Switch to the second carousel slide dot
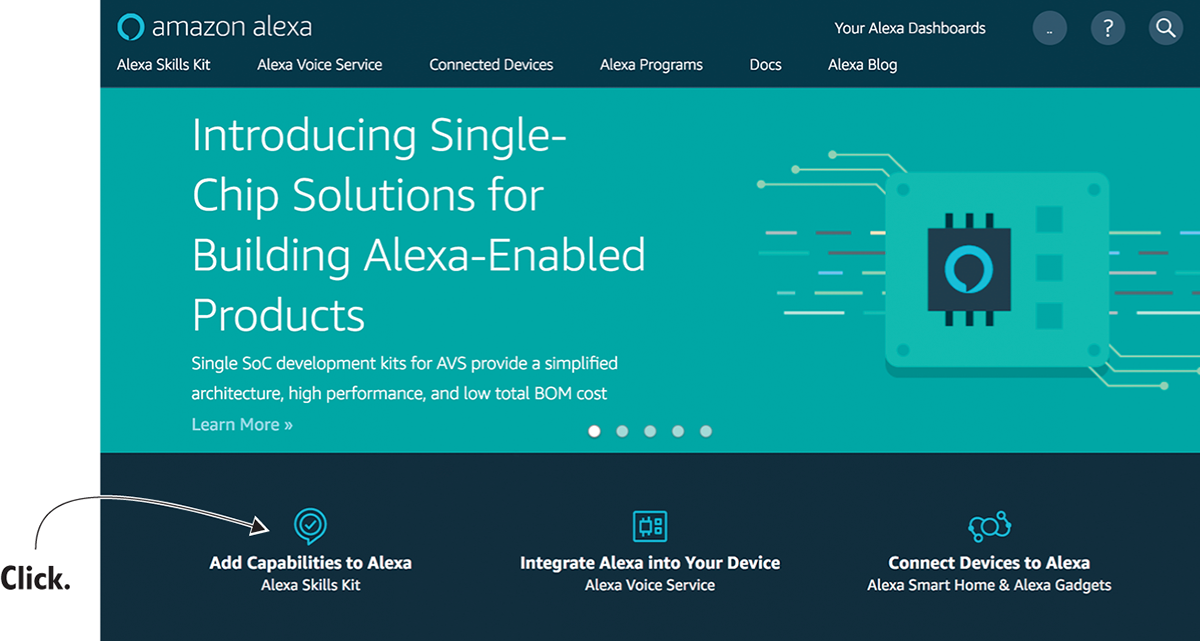1200x641 pixels. 622,431
